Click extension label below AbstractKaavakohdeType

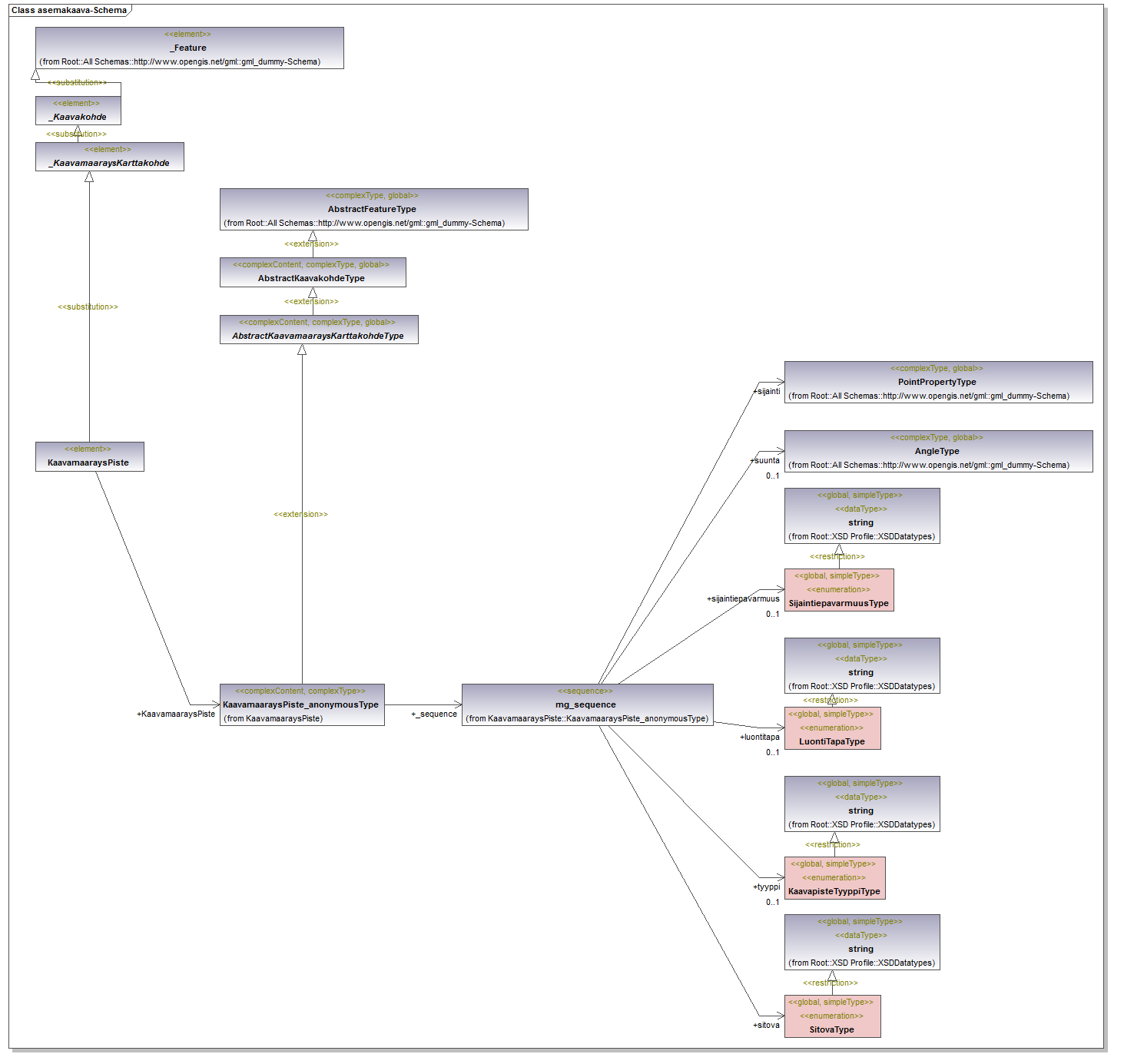click(x=311, y=302)
